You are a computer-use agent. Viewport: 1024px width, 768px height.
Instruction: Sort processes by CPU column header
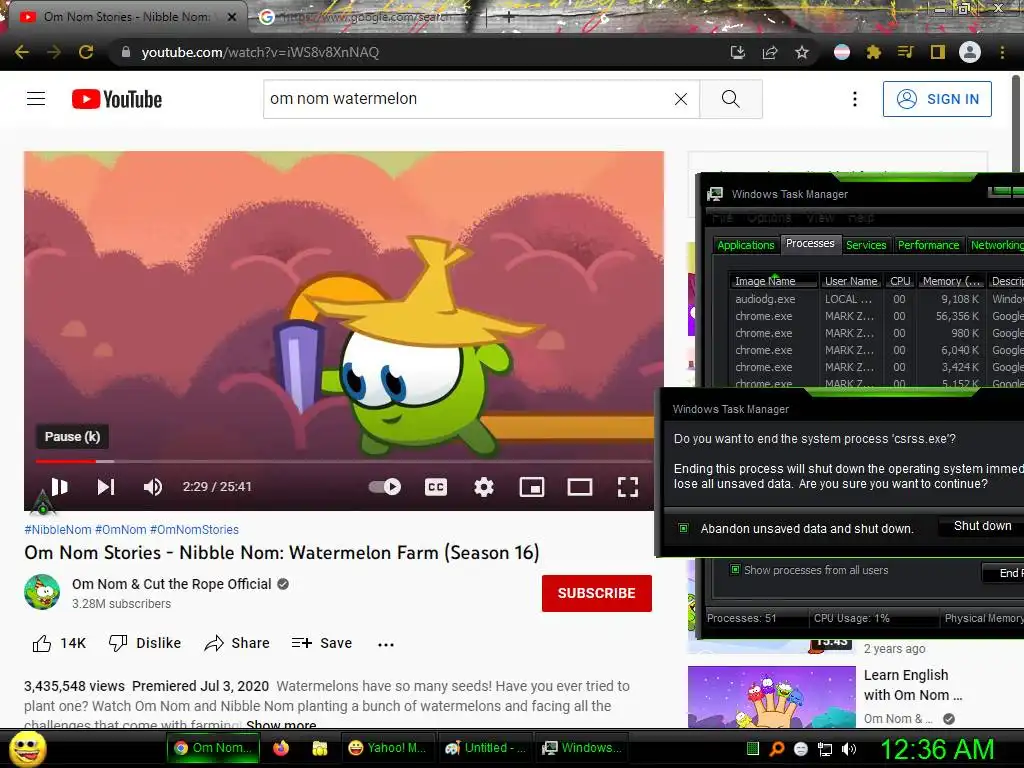click(x=900, y=281)
